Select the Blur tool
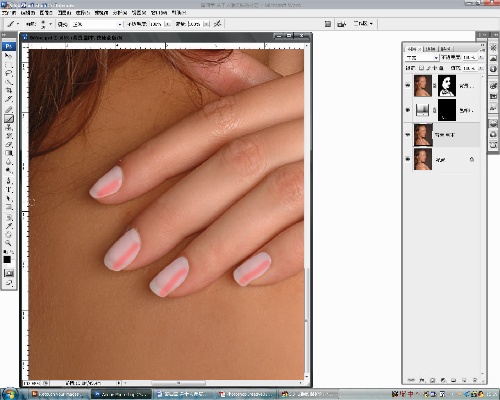The image size is (500, 400). click(8, 162)
